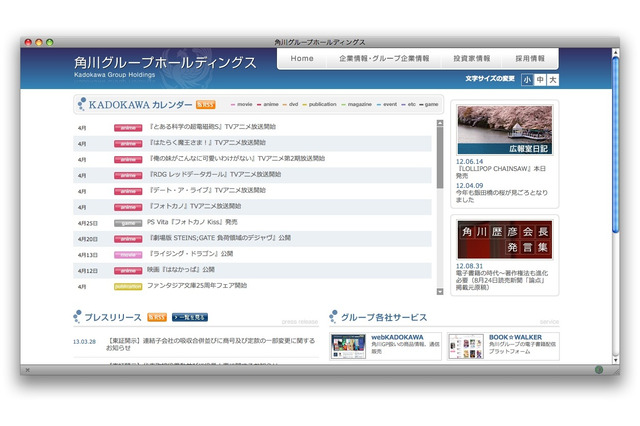Open ファンタジア文庫25周年フェア開始 entry

(x=197, y=286)
